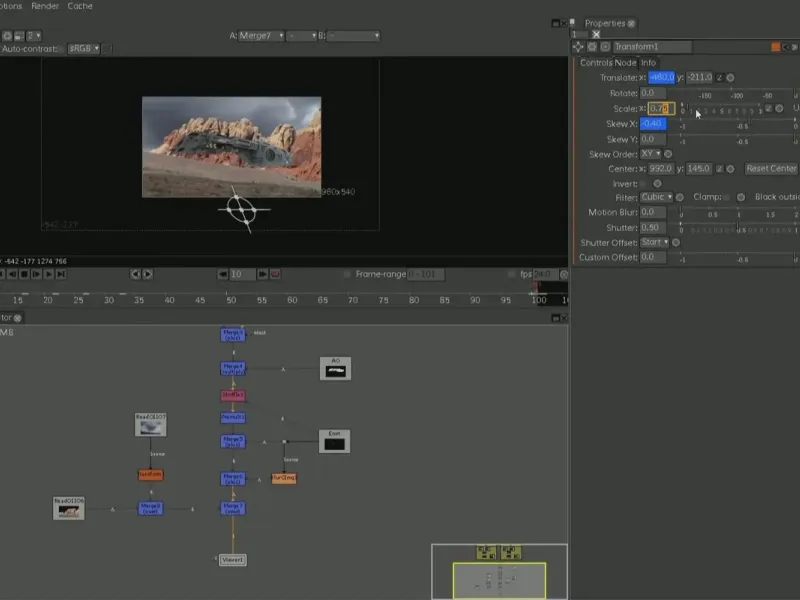Expand the Shutter Offset Start dropdown
The image size is (800, 600).
653,242
